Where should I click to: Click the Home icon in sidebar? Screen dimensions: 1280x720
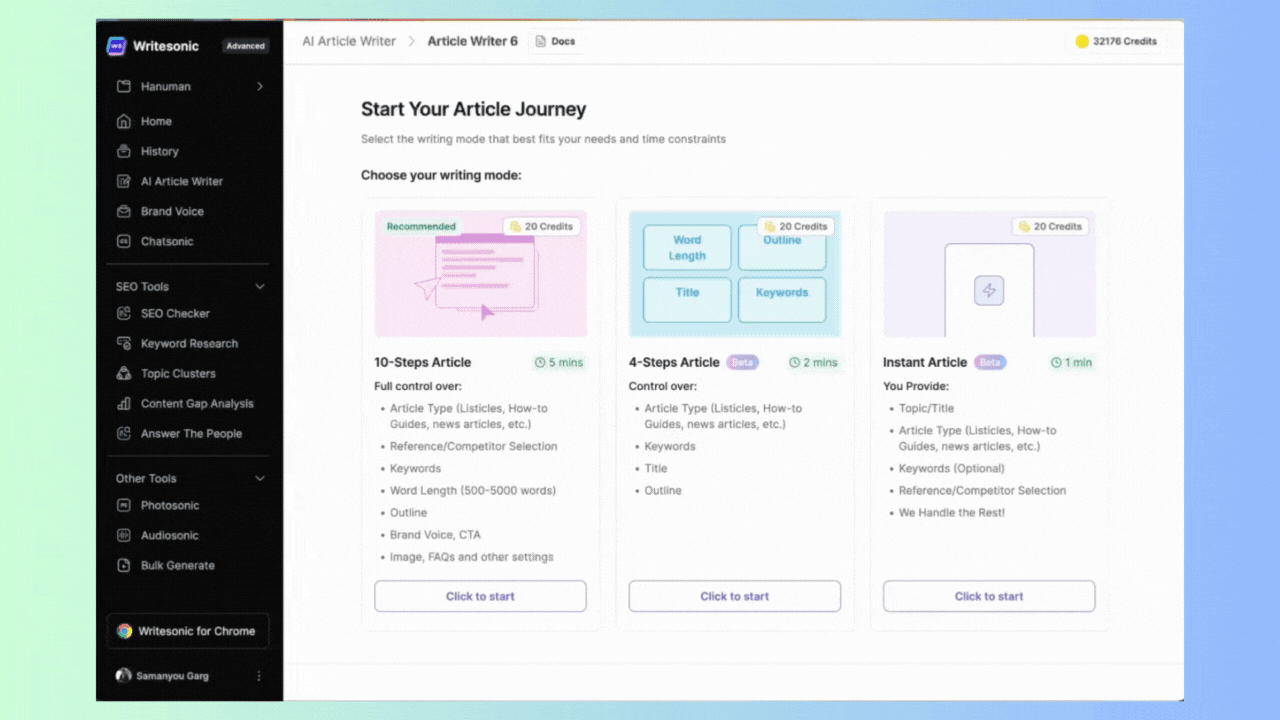point(124,121)
